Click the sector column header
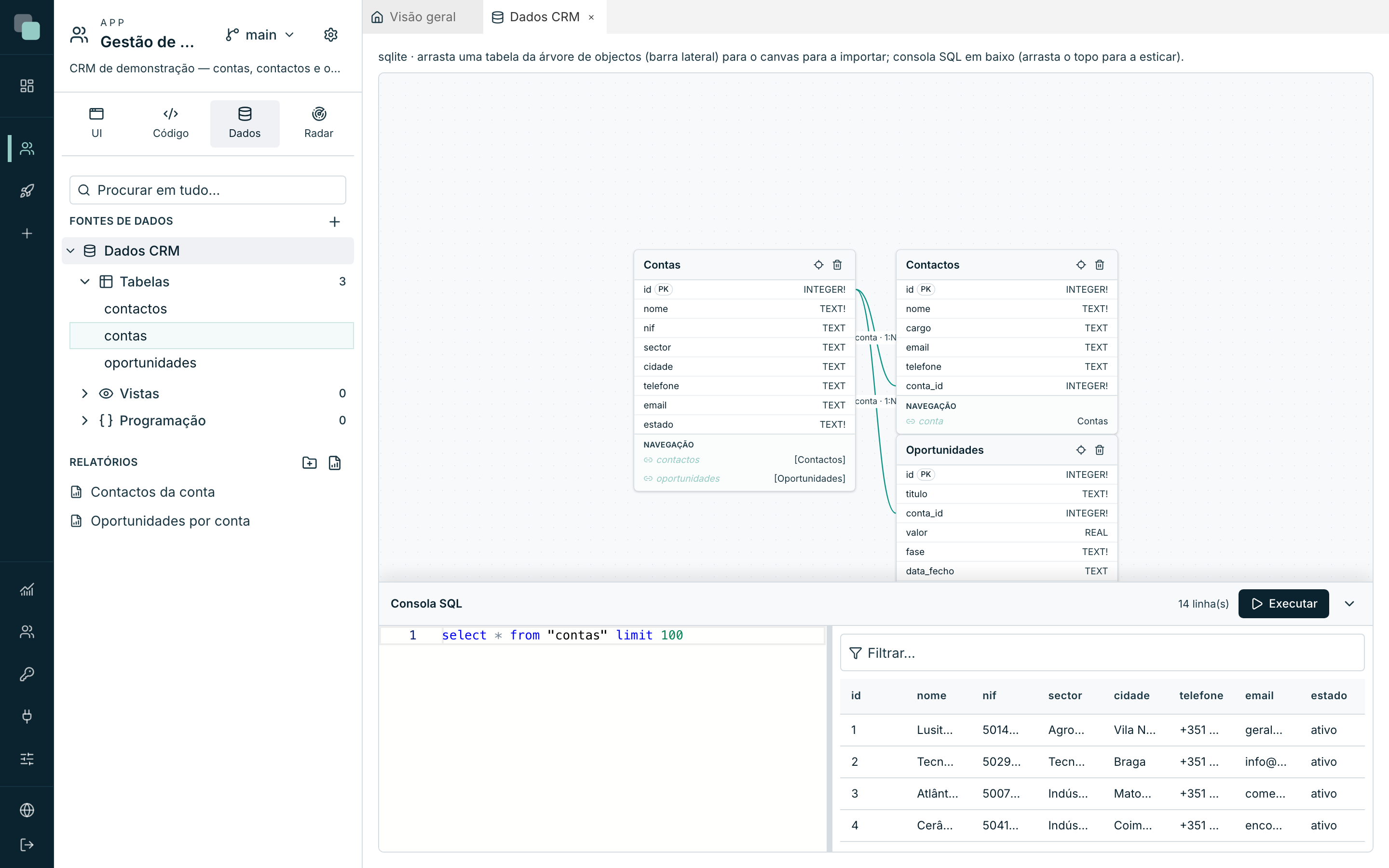 pyautogui.click(x=1065, y=696)
